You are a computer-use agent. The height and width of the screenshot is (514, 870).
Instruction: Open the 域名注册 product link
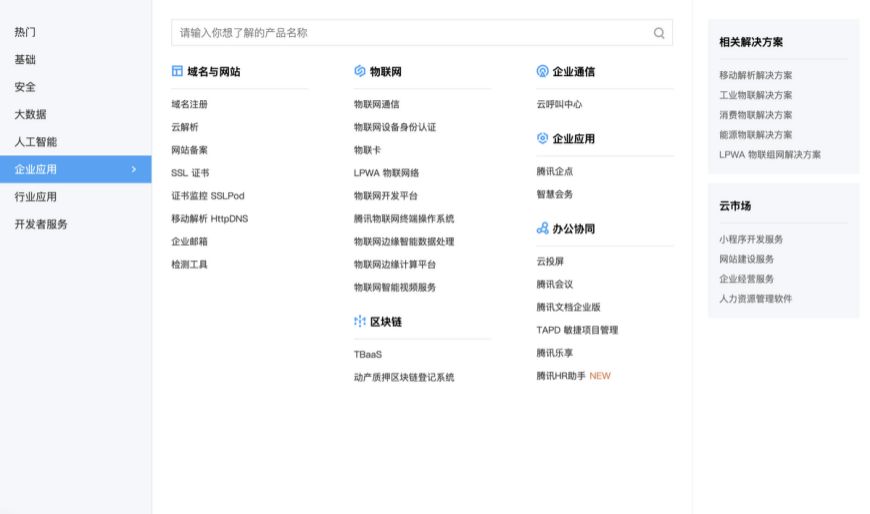click(x=189, y=104)
